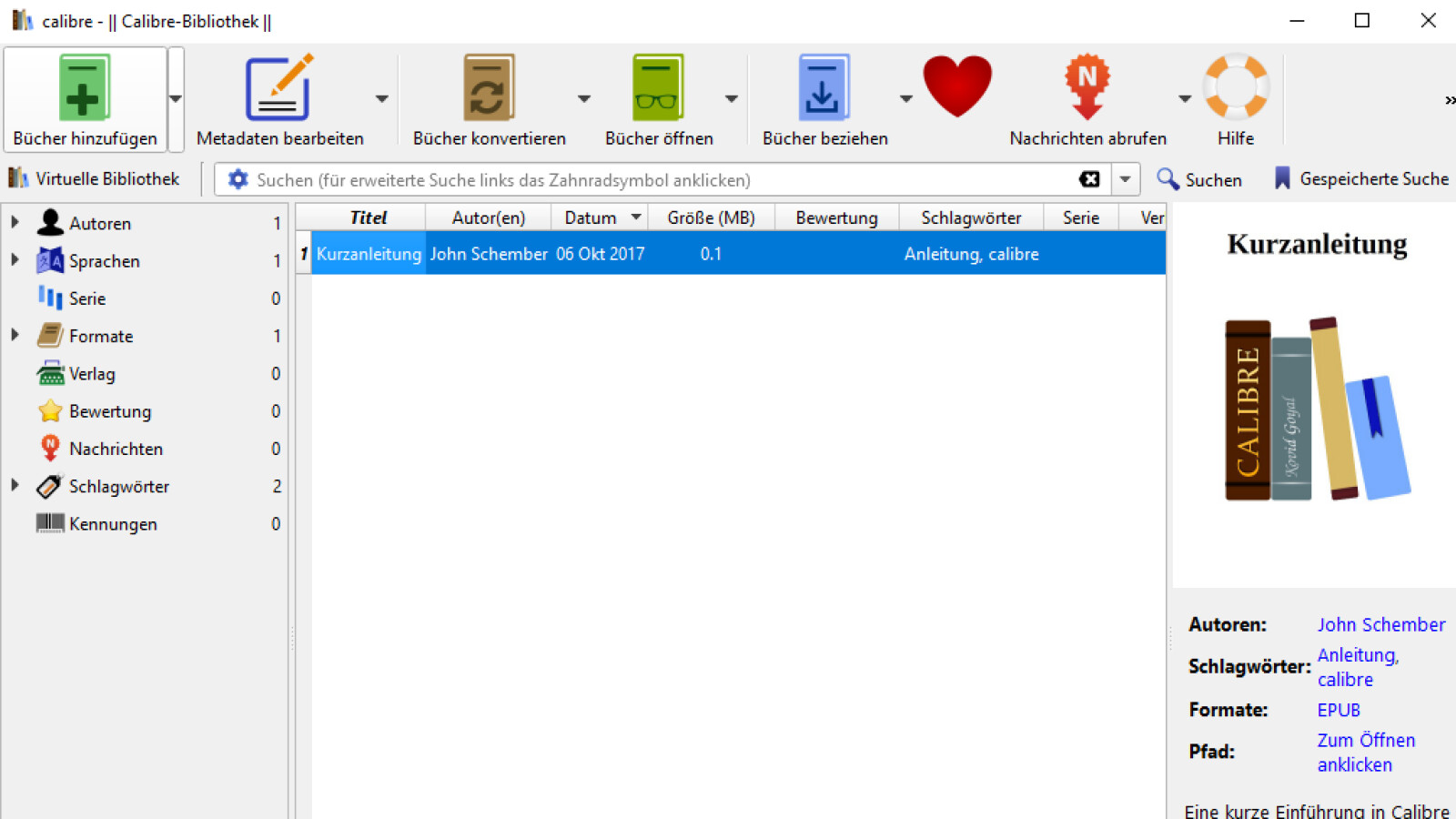1456x819 pixels.
Task: Expand the Sprachen tree node
Action: [x=15, y=259]
